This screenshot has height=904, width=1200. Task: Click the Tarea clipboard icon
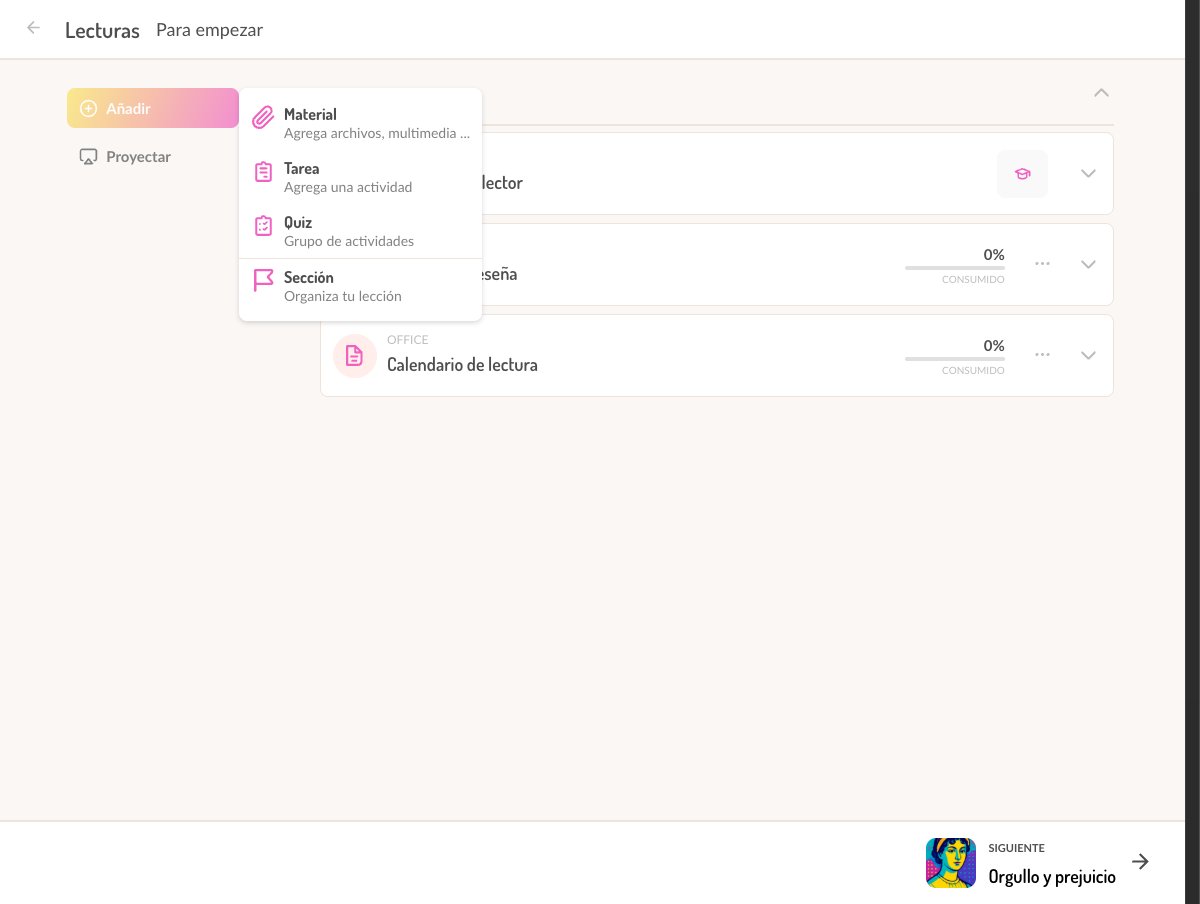[x=263, y=172]
